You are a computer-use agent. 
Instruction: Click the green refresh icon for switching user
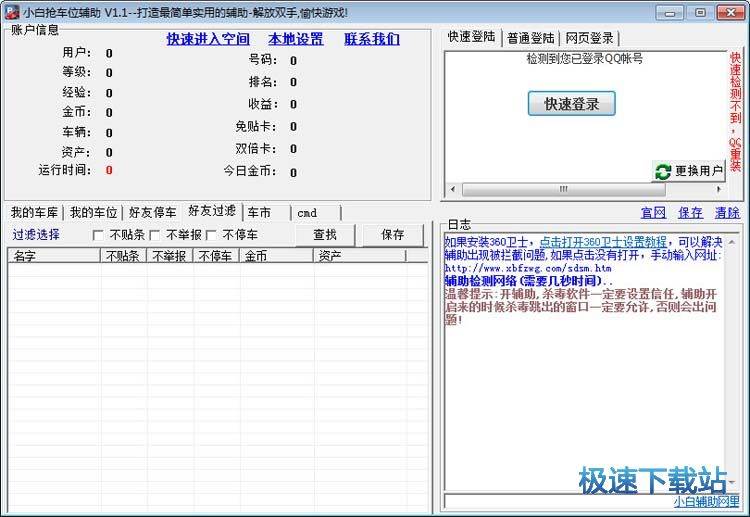tap(663, 171)
